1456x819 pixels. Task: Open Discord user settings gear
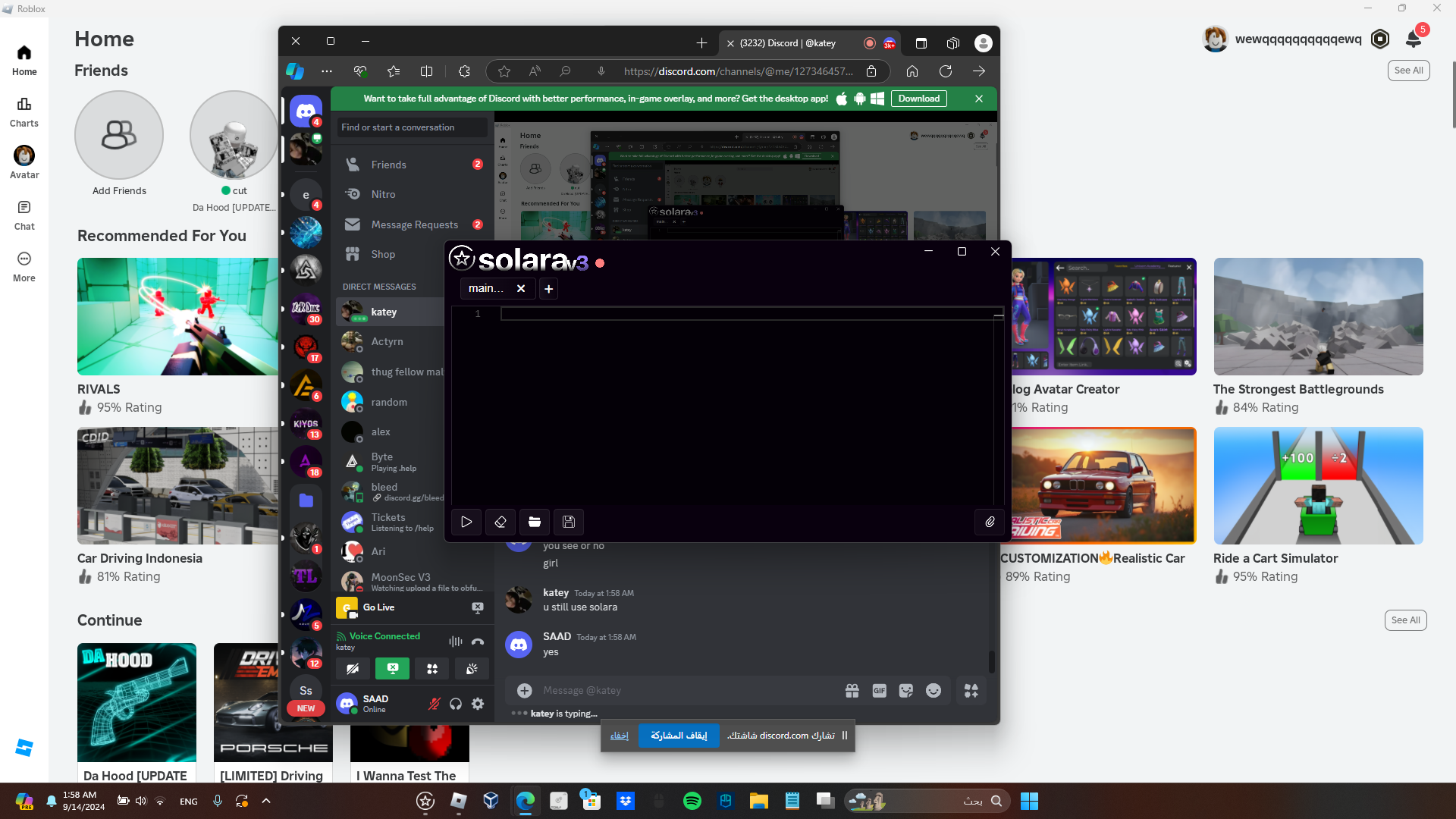[x=478, y=704]
